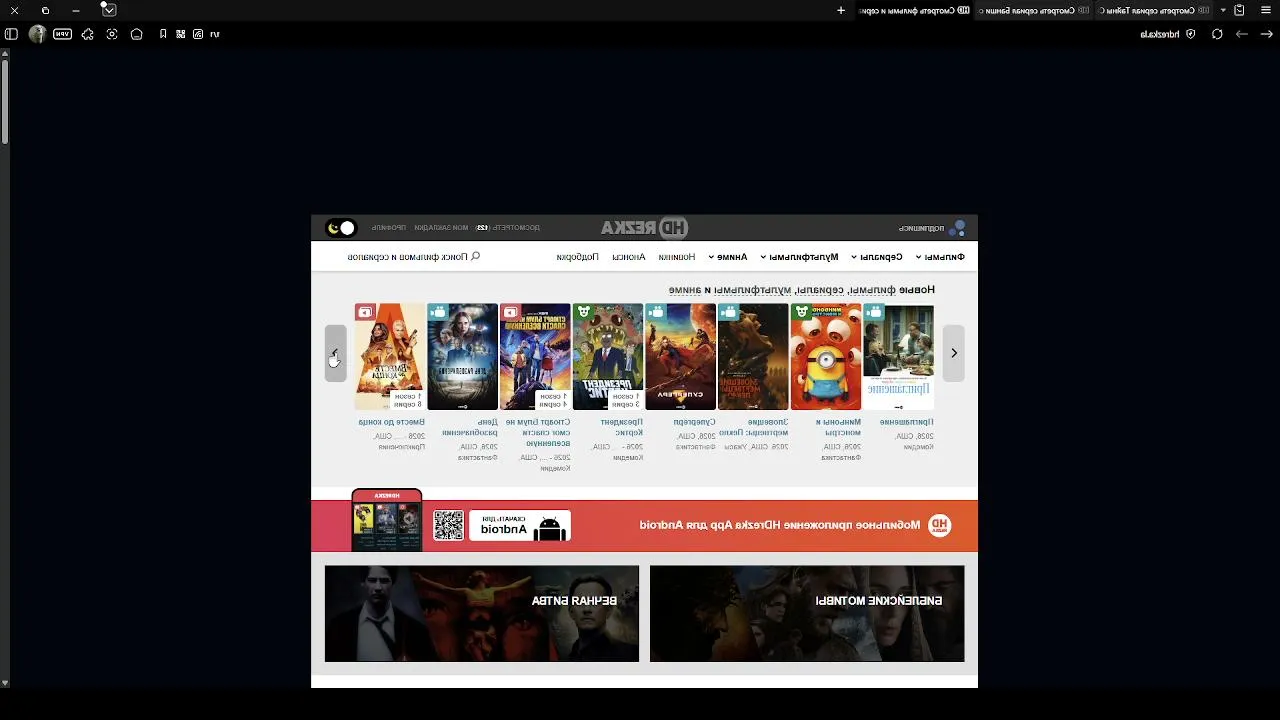Open the extensions cube icon
Image resolution: width=1280 pixels, height=720 pixels.
(88, 34)
